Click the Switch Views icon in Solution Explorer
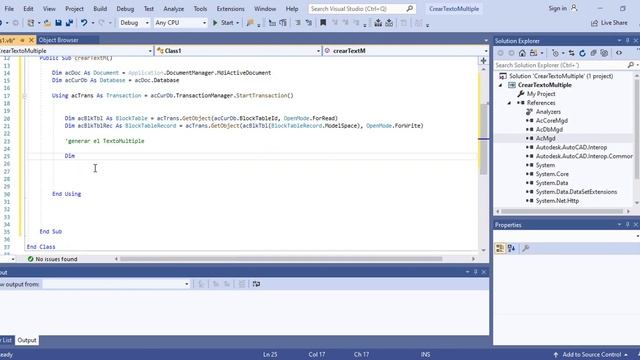 point(533,53)
